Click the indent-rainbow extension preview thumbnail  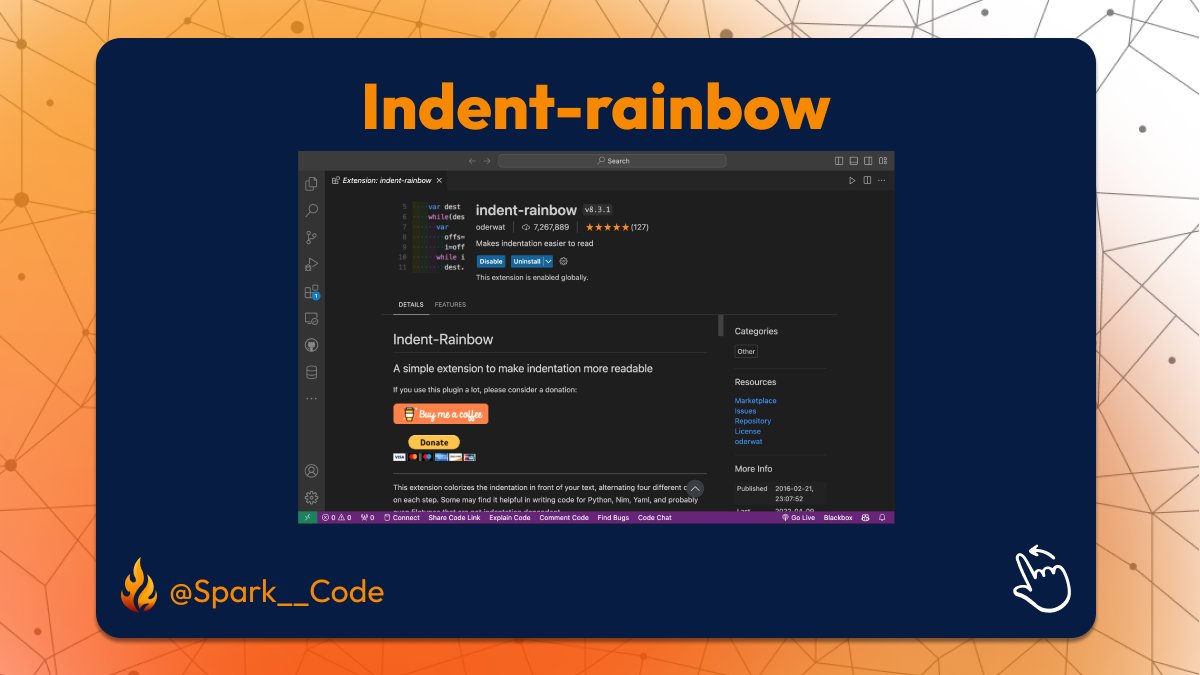434,238
